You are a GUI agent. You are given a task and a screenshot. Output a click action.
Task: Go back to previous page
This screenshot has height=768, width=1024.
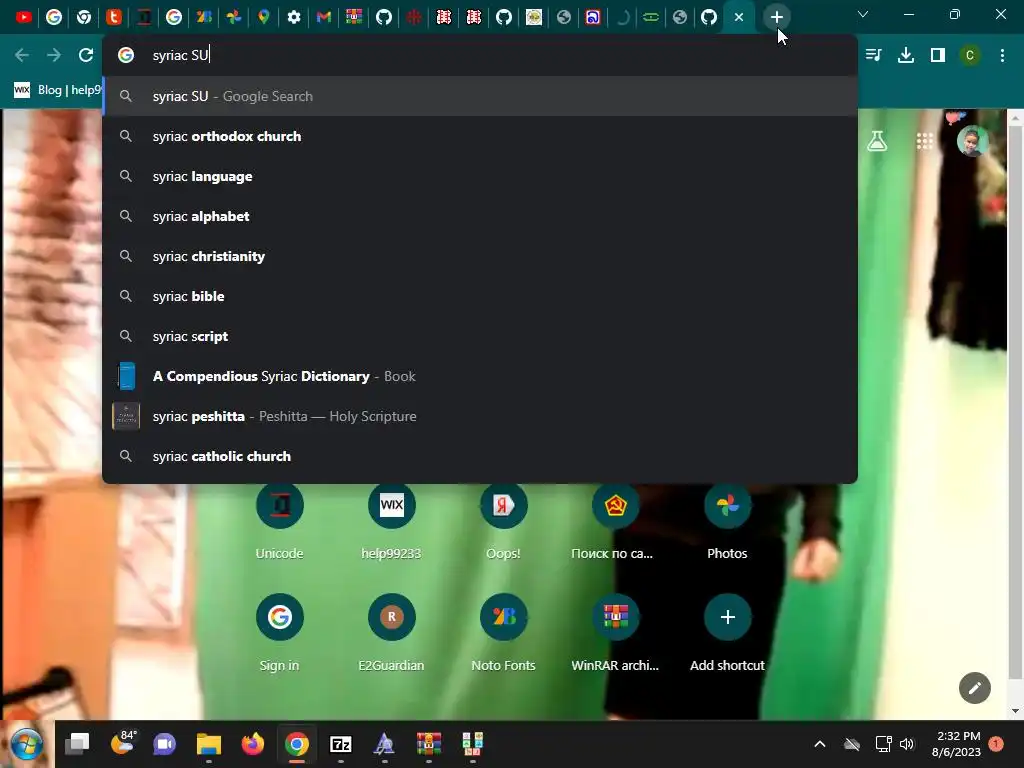click(22, 55)
